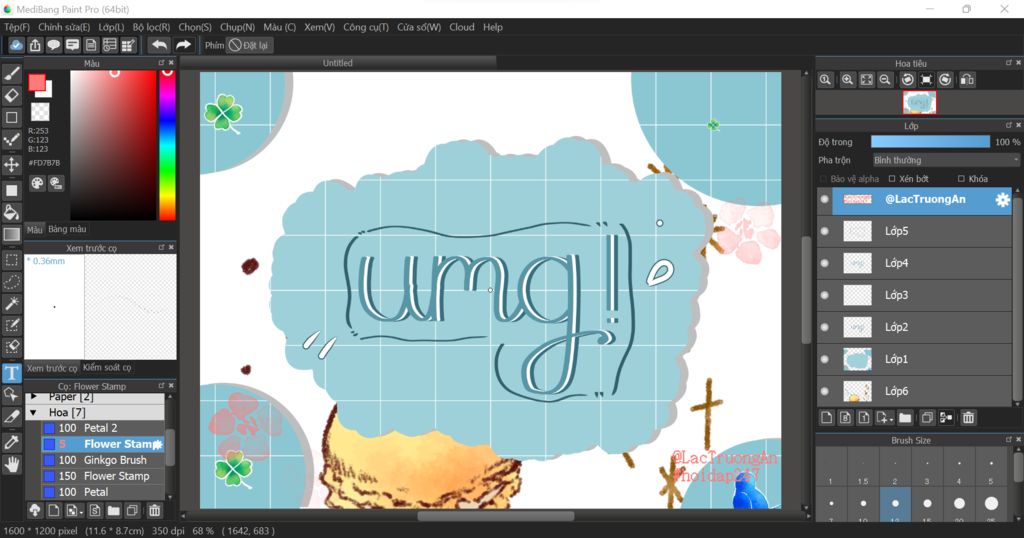This screenshot has height=538, width=1024.
Task: Open the Bộ lọc(R) menu
Action: [x=151, y=27]
